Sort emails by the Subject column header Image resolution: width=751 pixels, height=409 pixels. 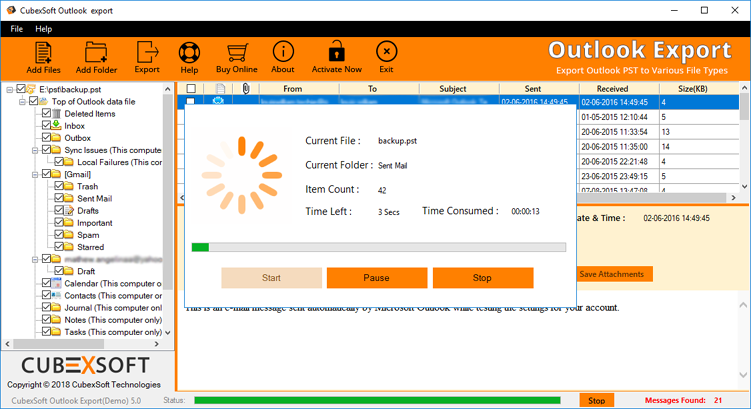pos(452,89)
